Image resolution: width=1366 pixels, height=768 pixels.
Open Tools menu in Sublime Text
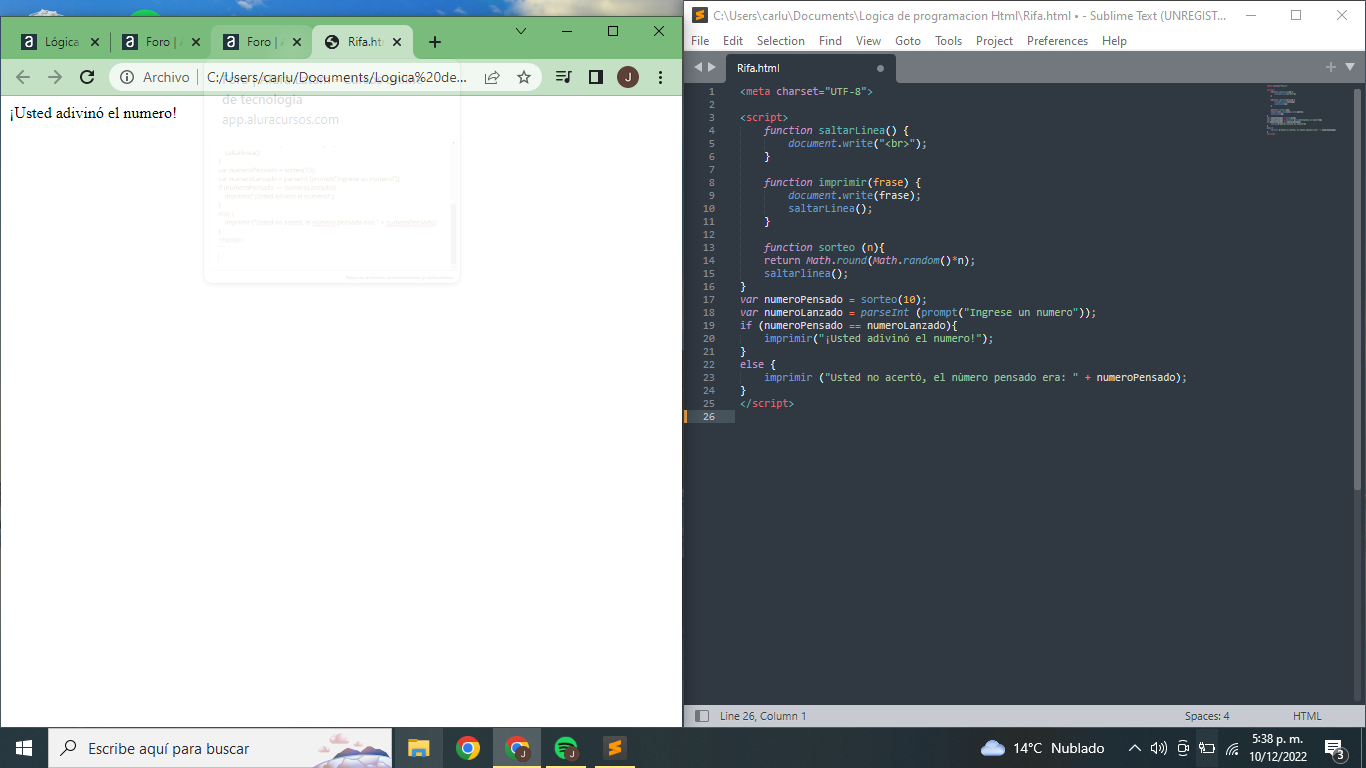click(948, 41)
